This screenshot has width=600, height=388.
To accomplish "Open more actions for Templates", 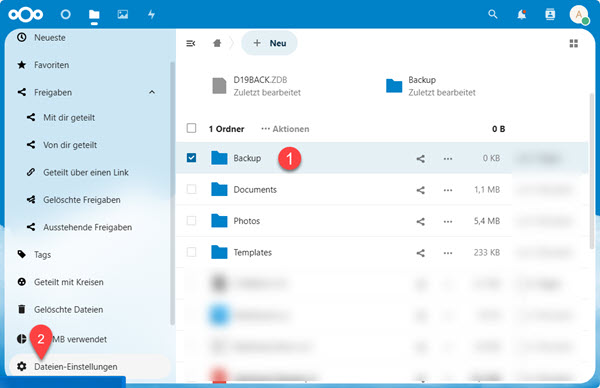I will click(x=448, y=253).
